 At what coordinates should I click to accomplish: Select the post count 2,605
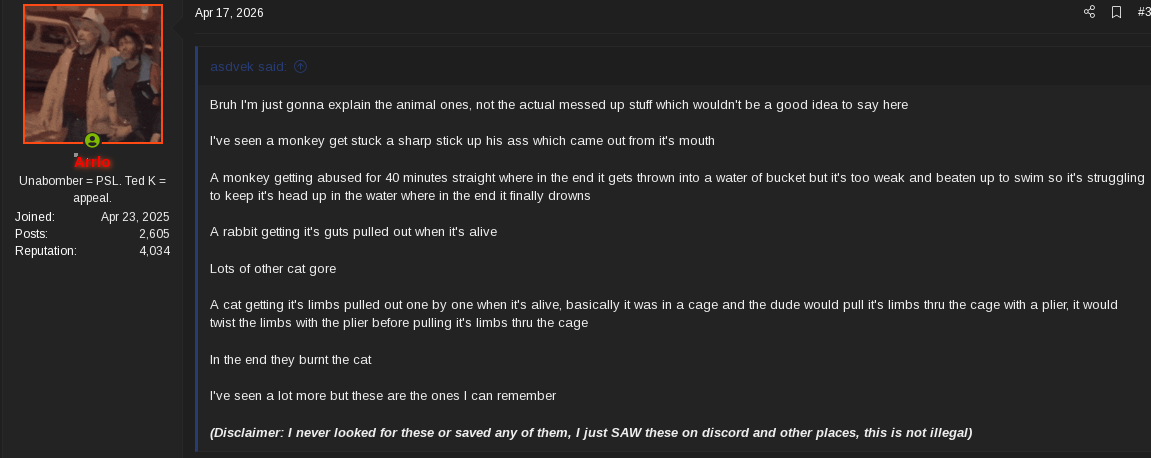(x=153, y=234)
